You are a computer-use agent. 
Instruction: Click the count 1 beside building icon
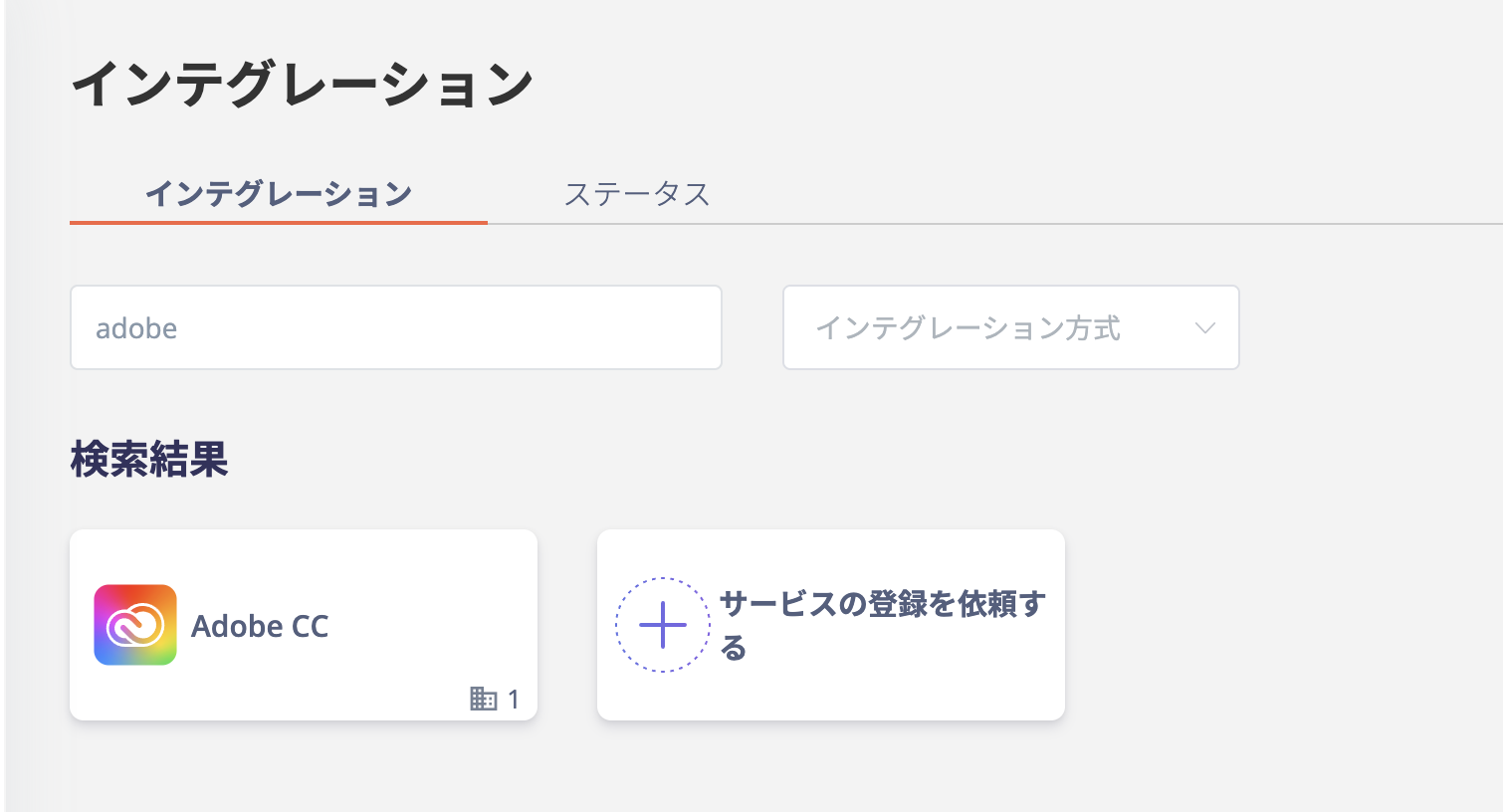point(514,700)
